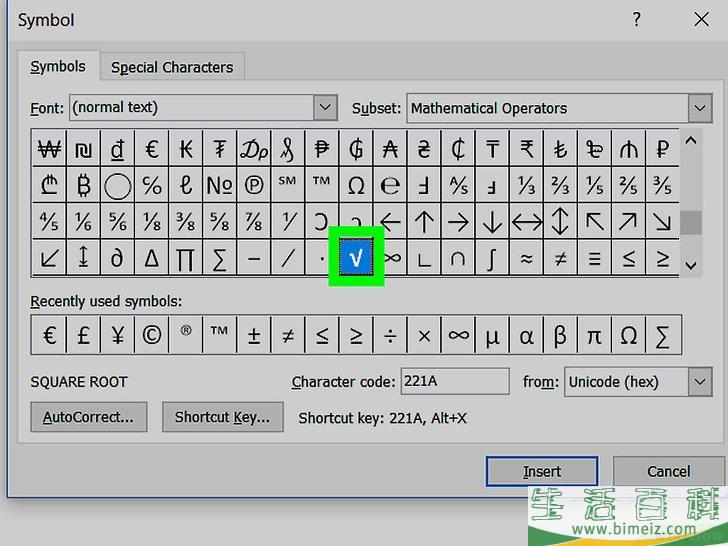
Task: Click the integral symbol in the grid
Action: point(492,259)
